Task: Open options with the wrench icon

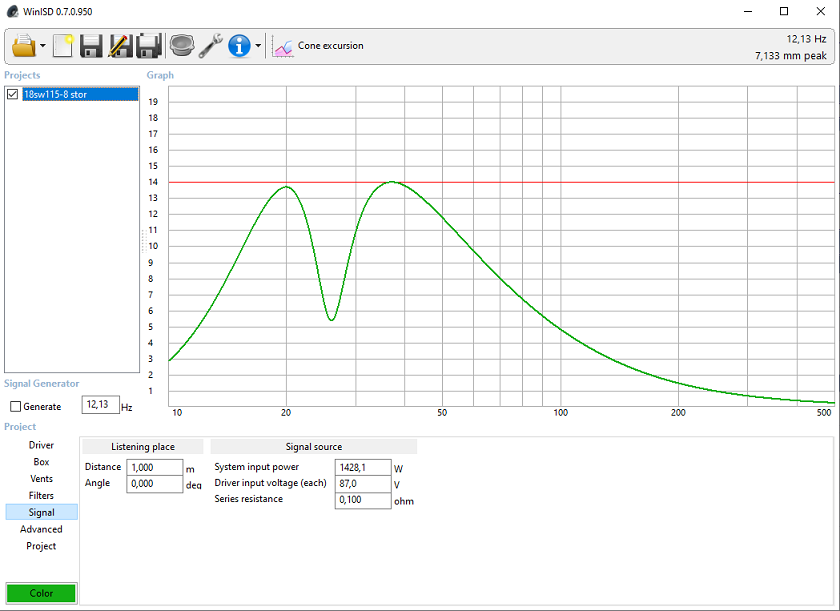Action: pos(211,46)
